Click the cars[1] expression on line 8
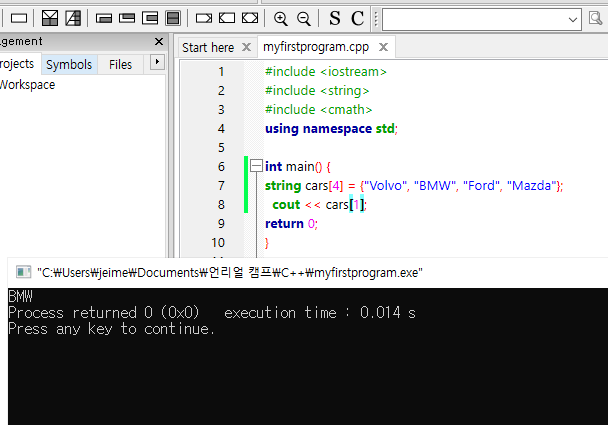This screenshot has height=425, width=608. click(345, 205)
